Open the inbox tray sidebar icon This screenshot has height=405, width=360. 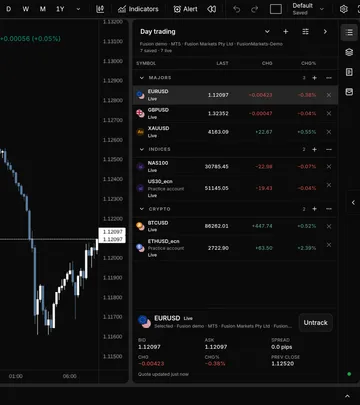tap(349, 92)
